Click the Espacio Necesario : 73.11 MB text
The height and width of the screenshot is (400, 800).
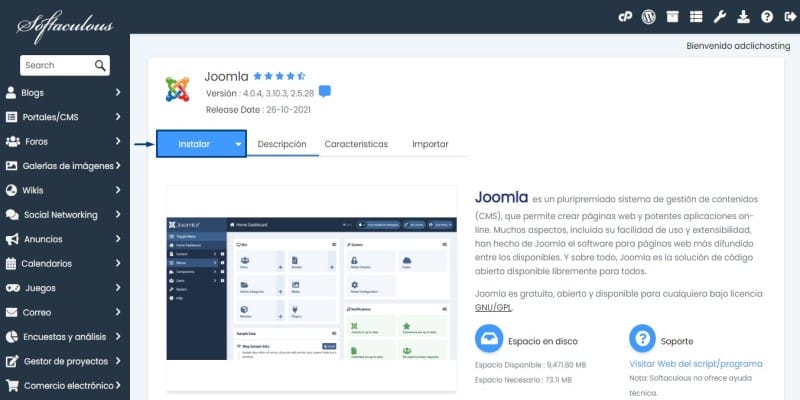(523, 380)
